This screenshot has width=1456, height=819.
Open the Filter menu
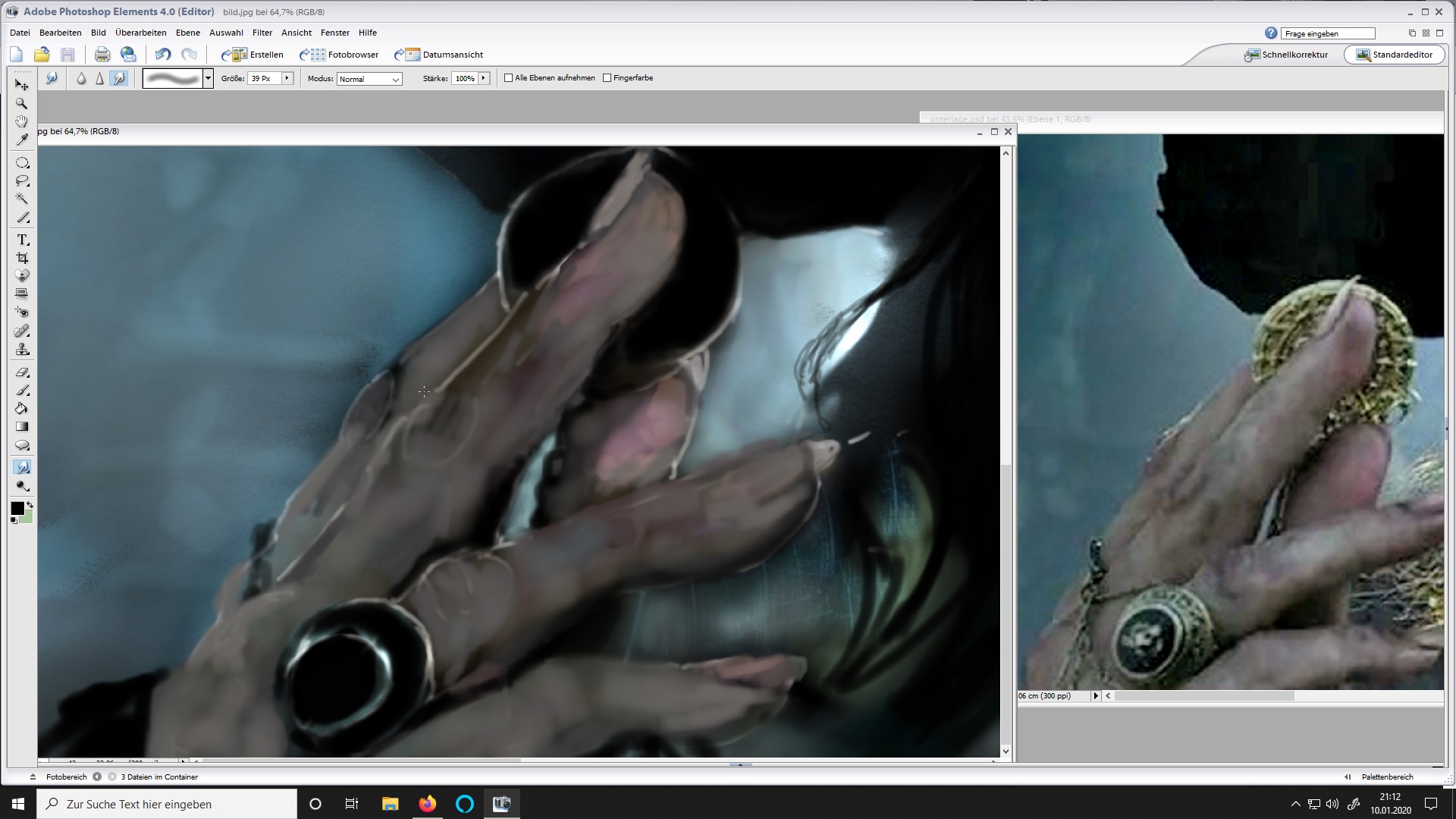point(262,33)
